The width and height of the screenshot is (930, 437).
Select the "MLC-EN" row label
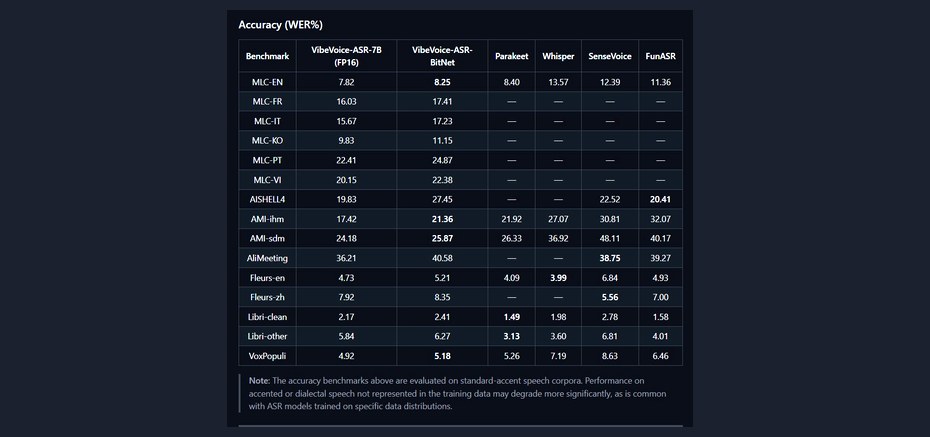tap(267, 82)
